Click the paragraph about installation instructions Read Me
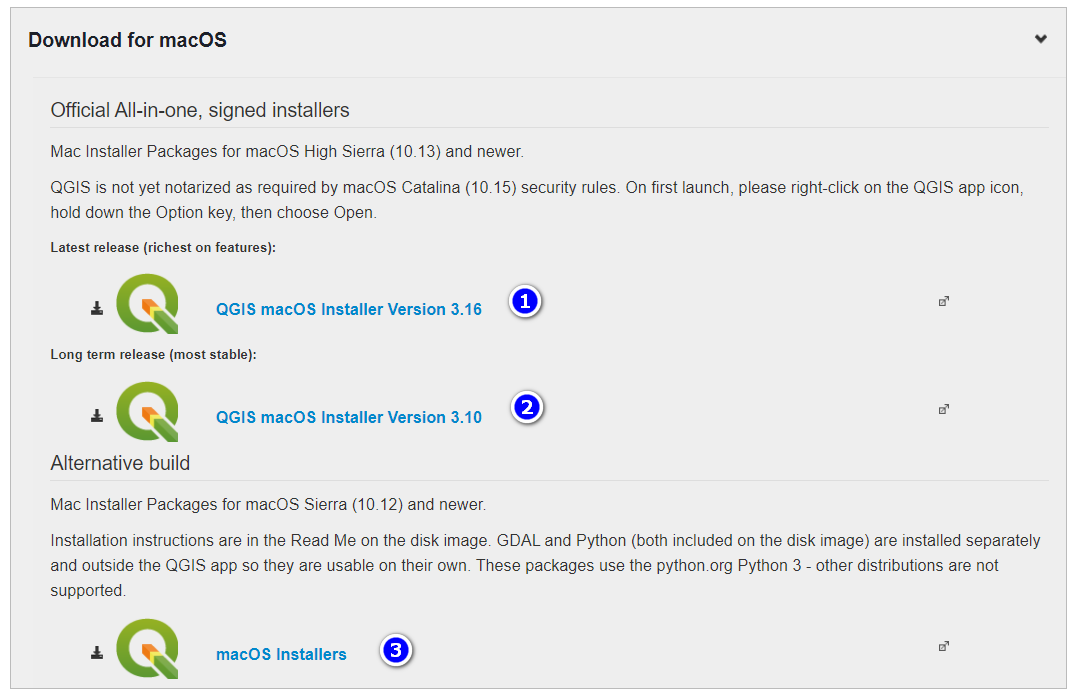1075x695 pixels. tap(545, 565)
